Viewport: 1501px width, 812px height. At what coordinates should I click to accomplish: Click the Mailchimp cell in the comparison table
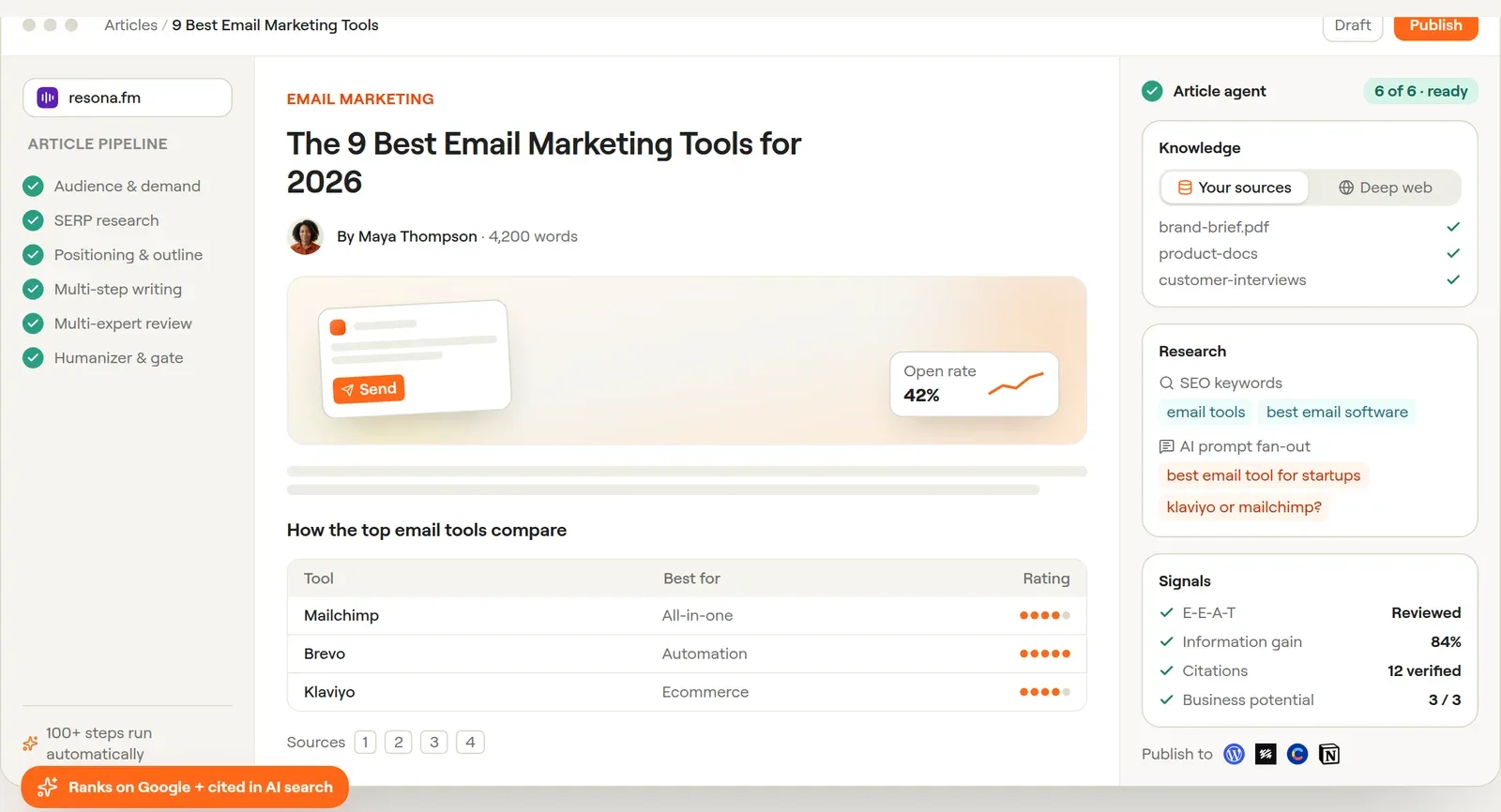[x=341, y=615]
